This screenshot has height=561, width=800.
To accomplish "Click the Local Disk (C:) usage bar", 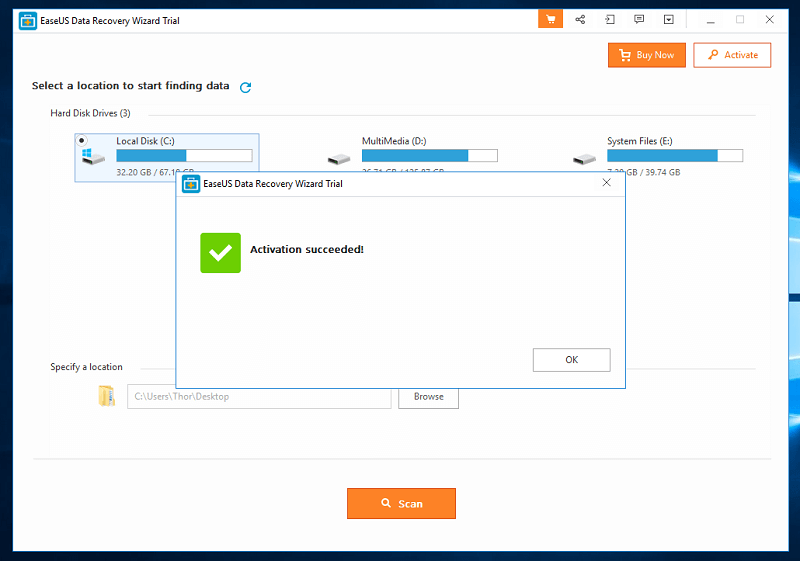I will [184, 156].
